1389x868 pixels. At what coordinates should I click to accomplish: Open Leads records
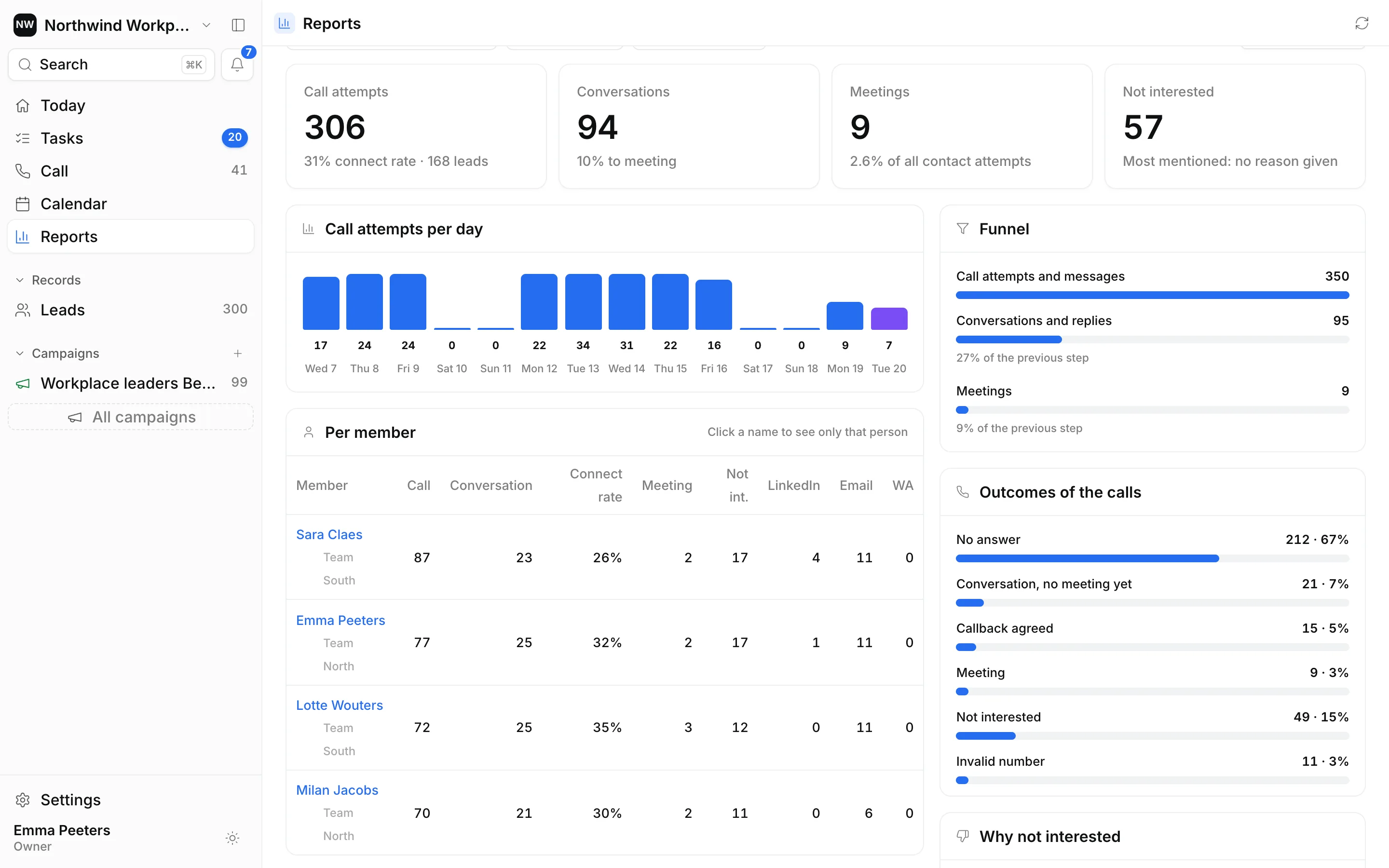(131, 310)
